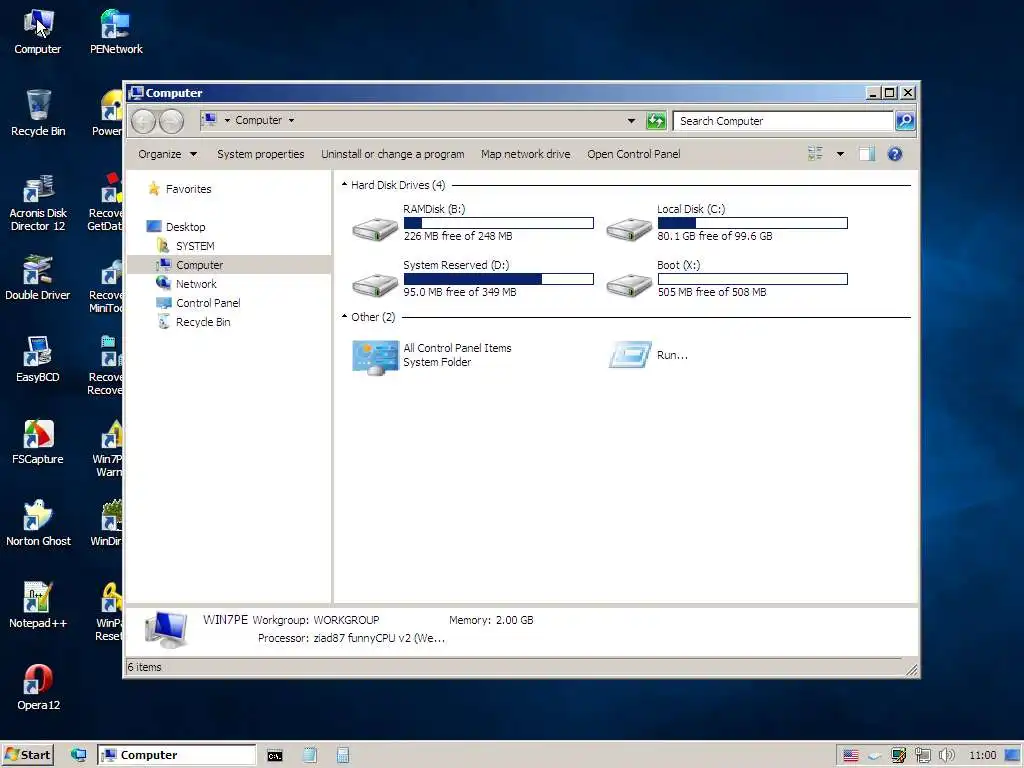Click the 11:00 taskbar clock

click(982, 756)
